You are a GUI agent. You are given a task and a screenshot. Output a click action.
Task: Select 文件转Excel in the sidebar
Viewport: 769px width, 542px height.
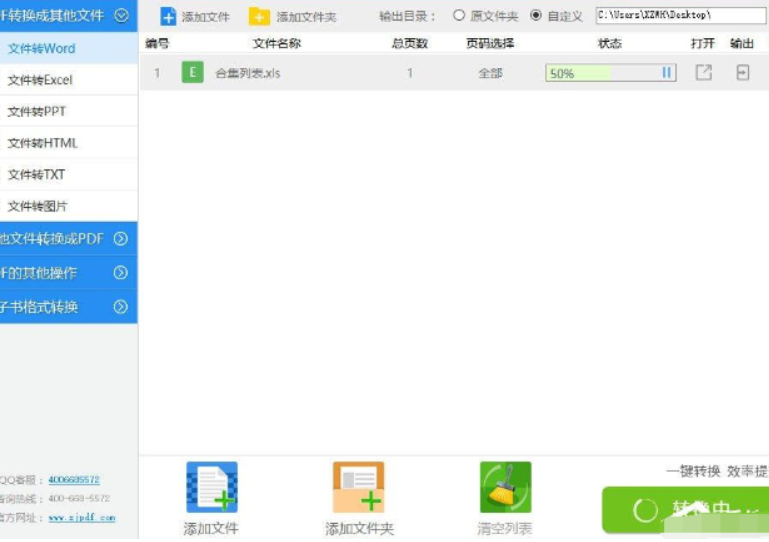(x=69, y=79)
